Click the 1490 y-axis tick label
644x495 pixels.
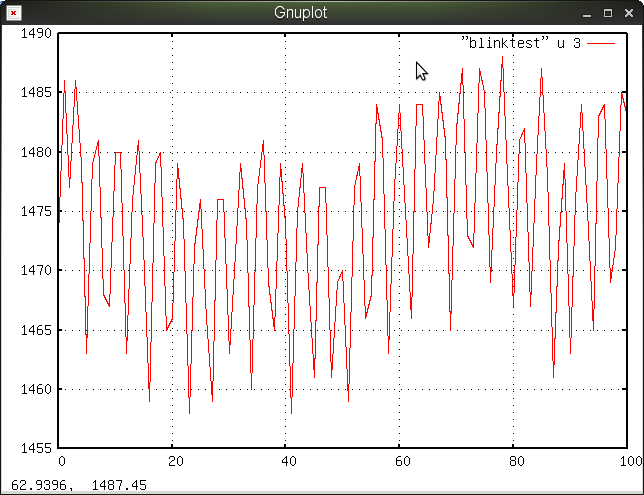(35, 33)
